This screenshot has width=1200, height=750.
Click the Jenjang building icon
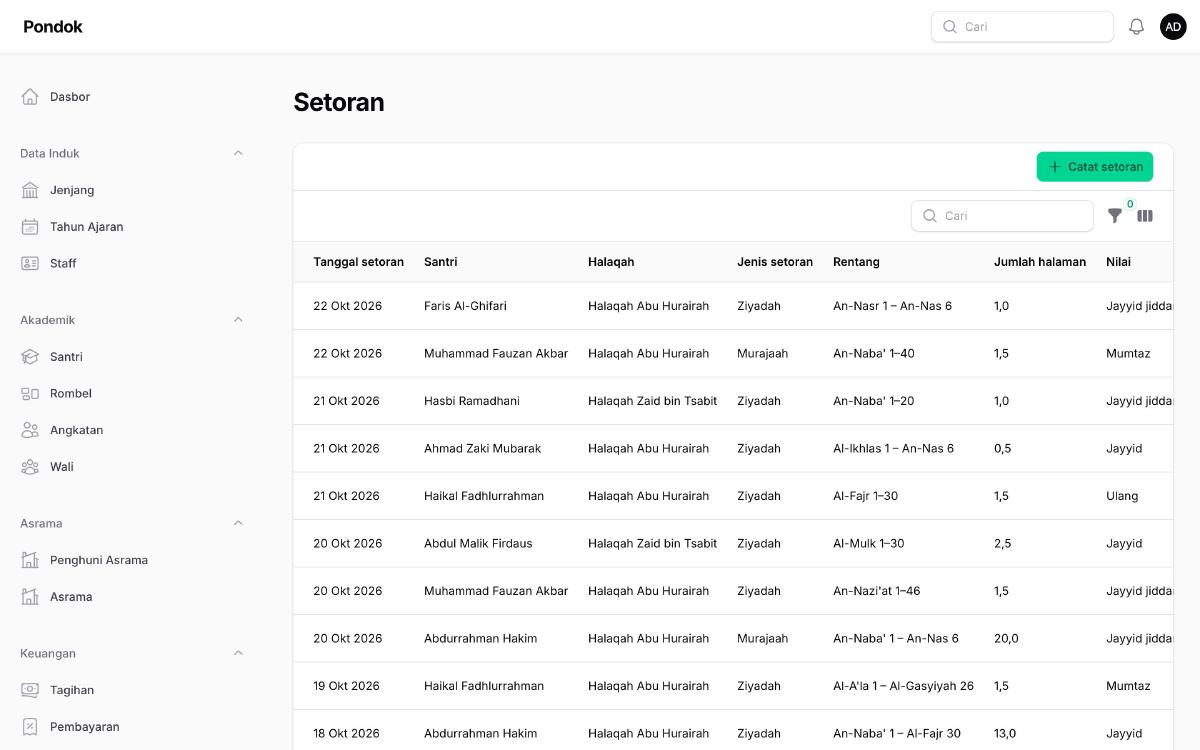[30, 190]
